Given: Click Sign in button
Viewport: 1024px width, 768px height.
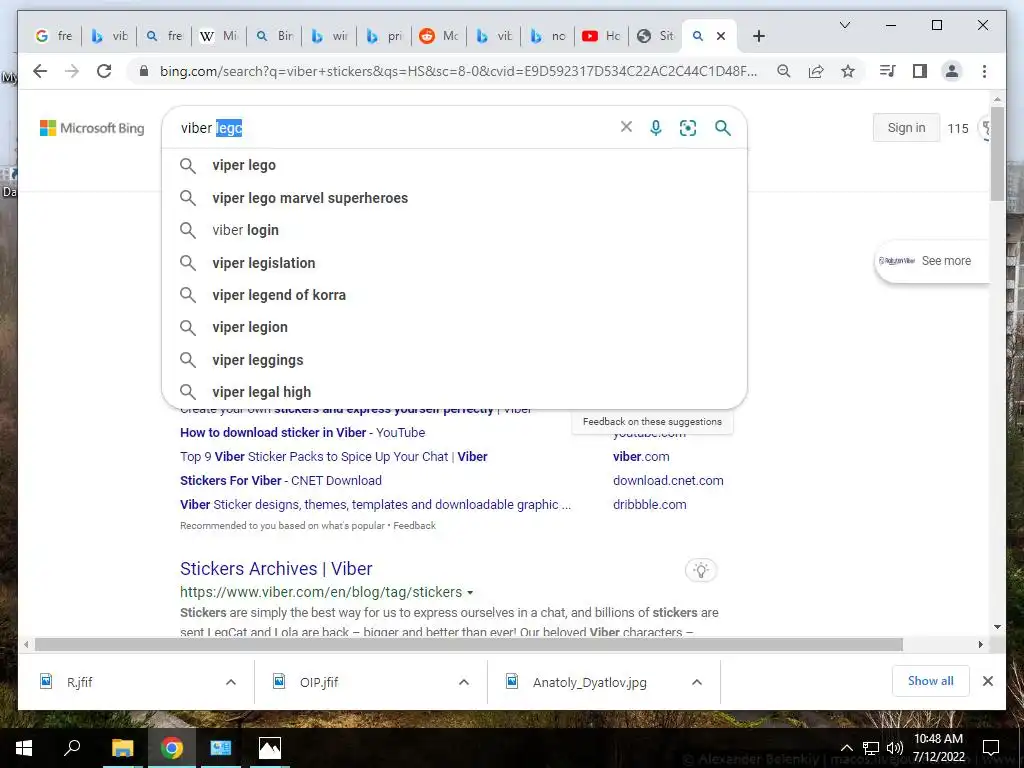Looking at the screenshot, I should click(x=906, y=128).
